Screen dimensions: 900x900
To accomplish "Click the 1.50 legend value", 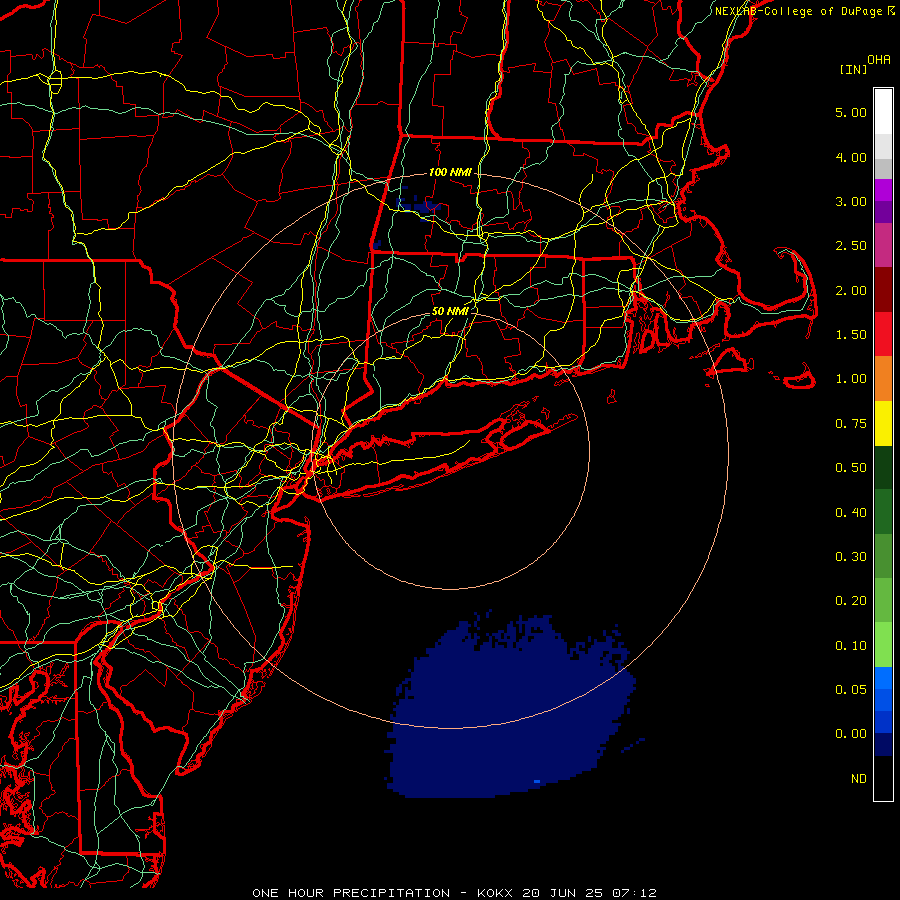I will pyautogui.click(x=851, y=335).
